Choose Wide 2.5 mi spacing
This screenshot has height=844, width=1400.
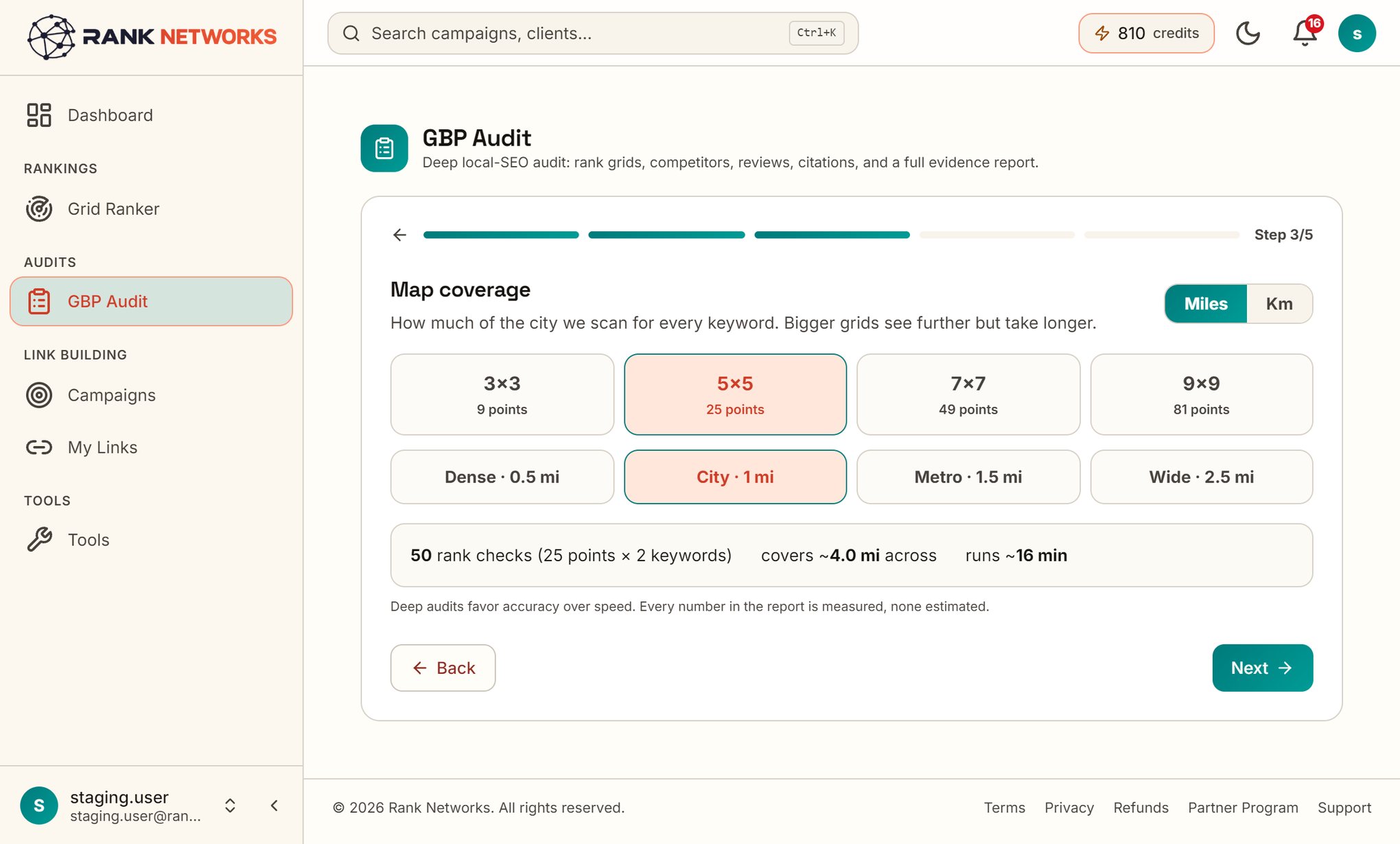[x=1201, y=477]
